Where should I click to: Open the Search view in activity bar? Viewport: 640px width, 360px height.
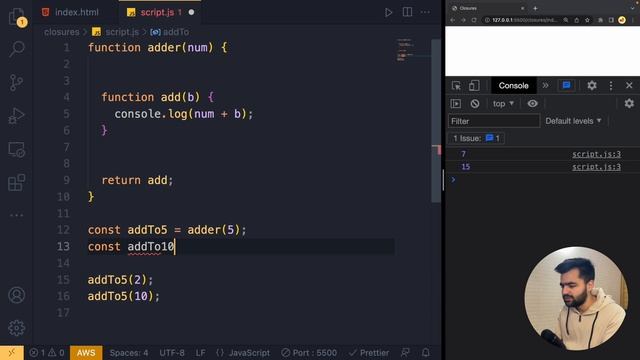click(x=16, y=49)
